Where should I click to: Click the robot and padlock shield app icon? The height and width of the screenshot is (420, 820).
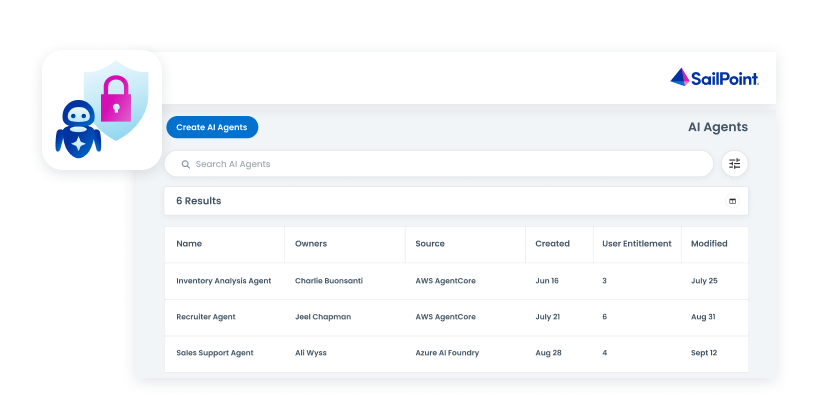[102, 110]
